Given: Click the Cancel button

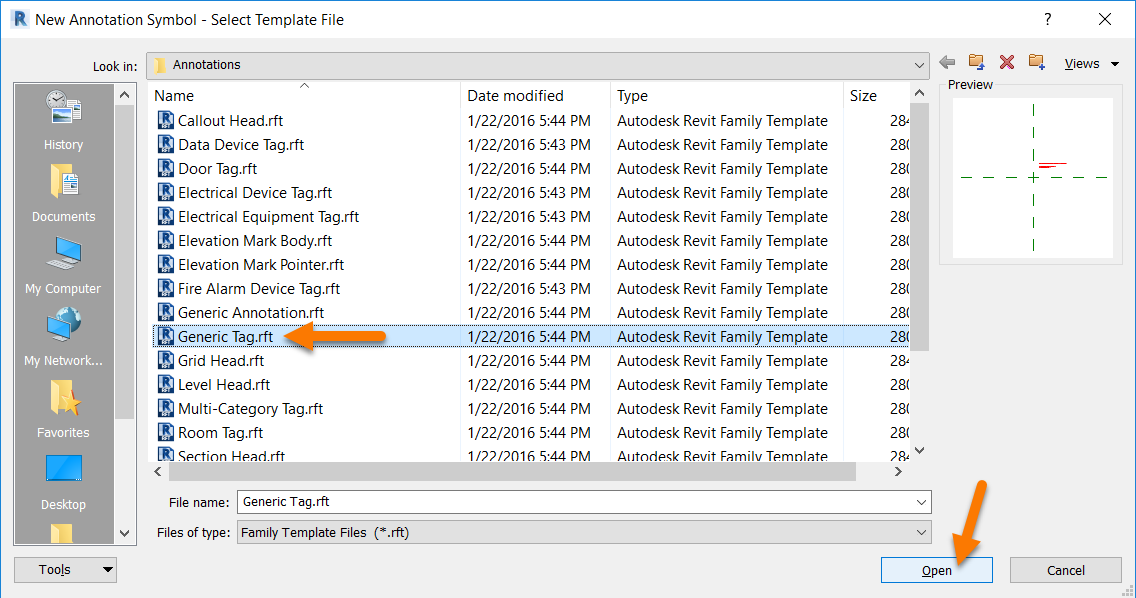Looking at the screenshot, I should click(x=1065, y=570).
